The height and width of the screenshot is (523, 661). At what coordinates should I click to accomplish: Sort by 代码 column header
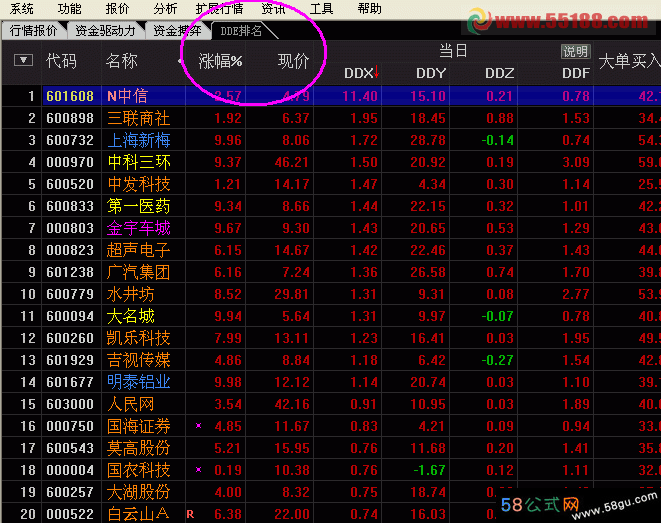(x=62, y=61)
